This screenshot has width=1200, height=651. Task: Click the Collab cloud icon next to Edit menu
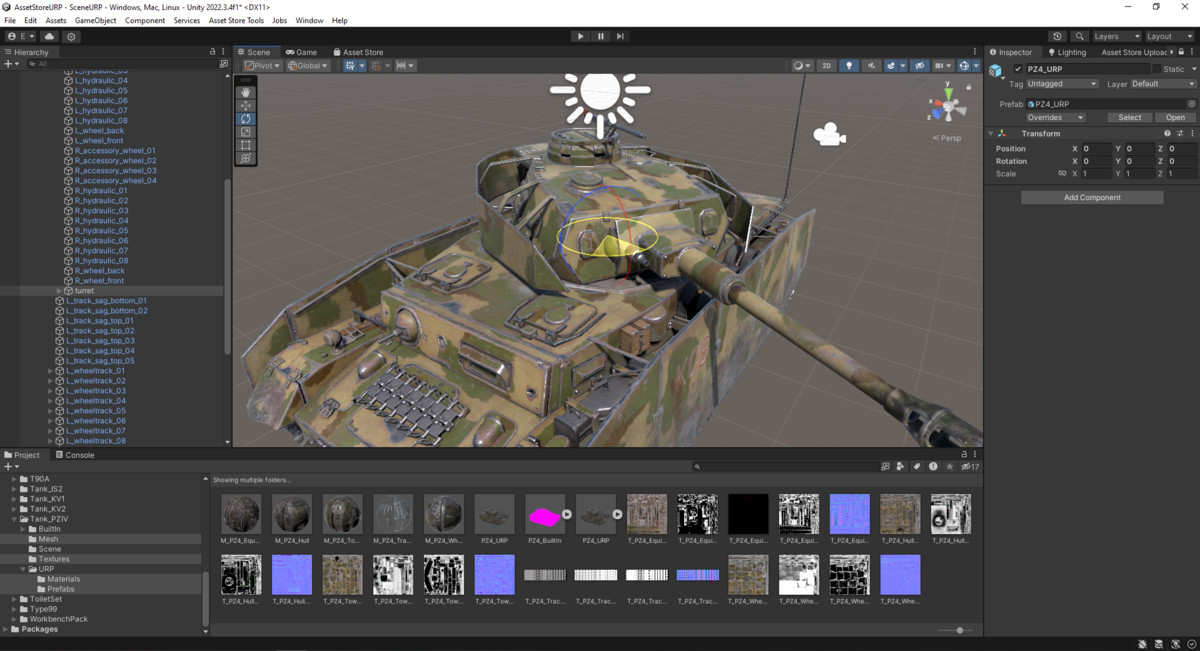48,36
